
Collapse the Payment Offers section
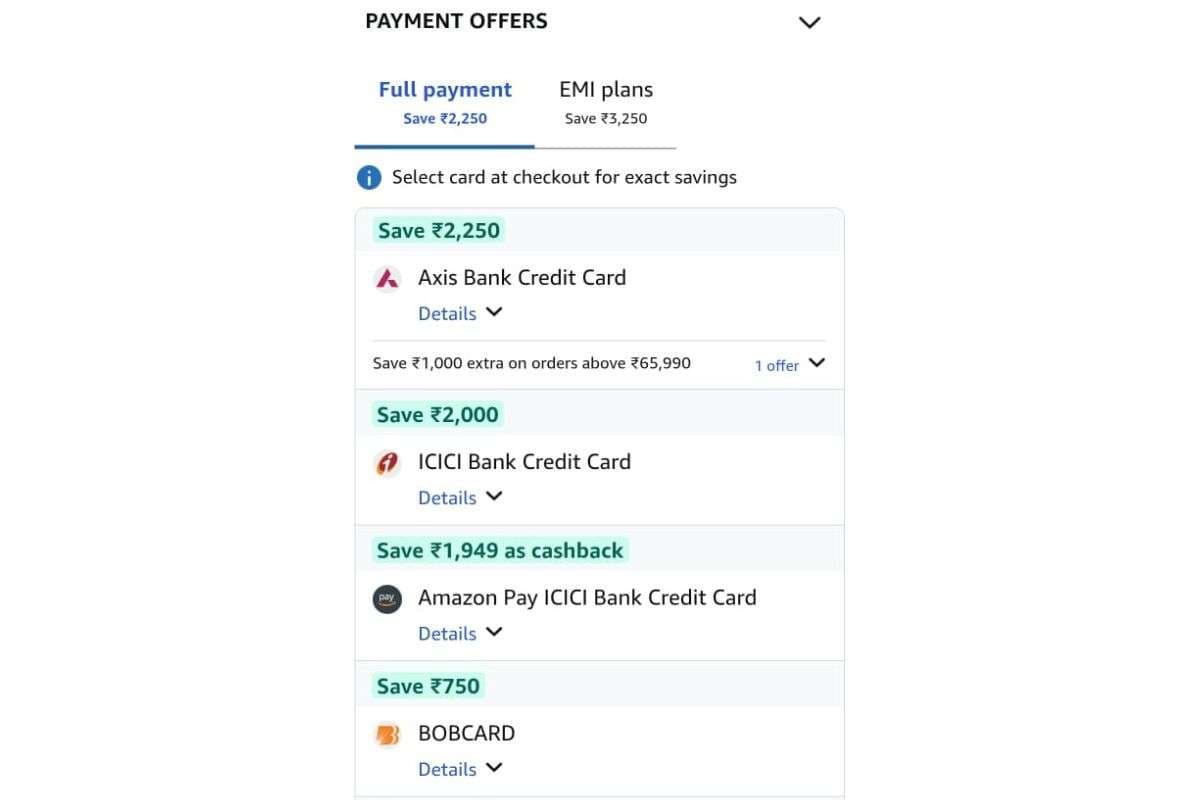point(810,21)
